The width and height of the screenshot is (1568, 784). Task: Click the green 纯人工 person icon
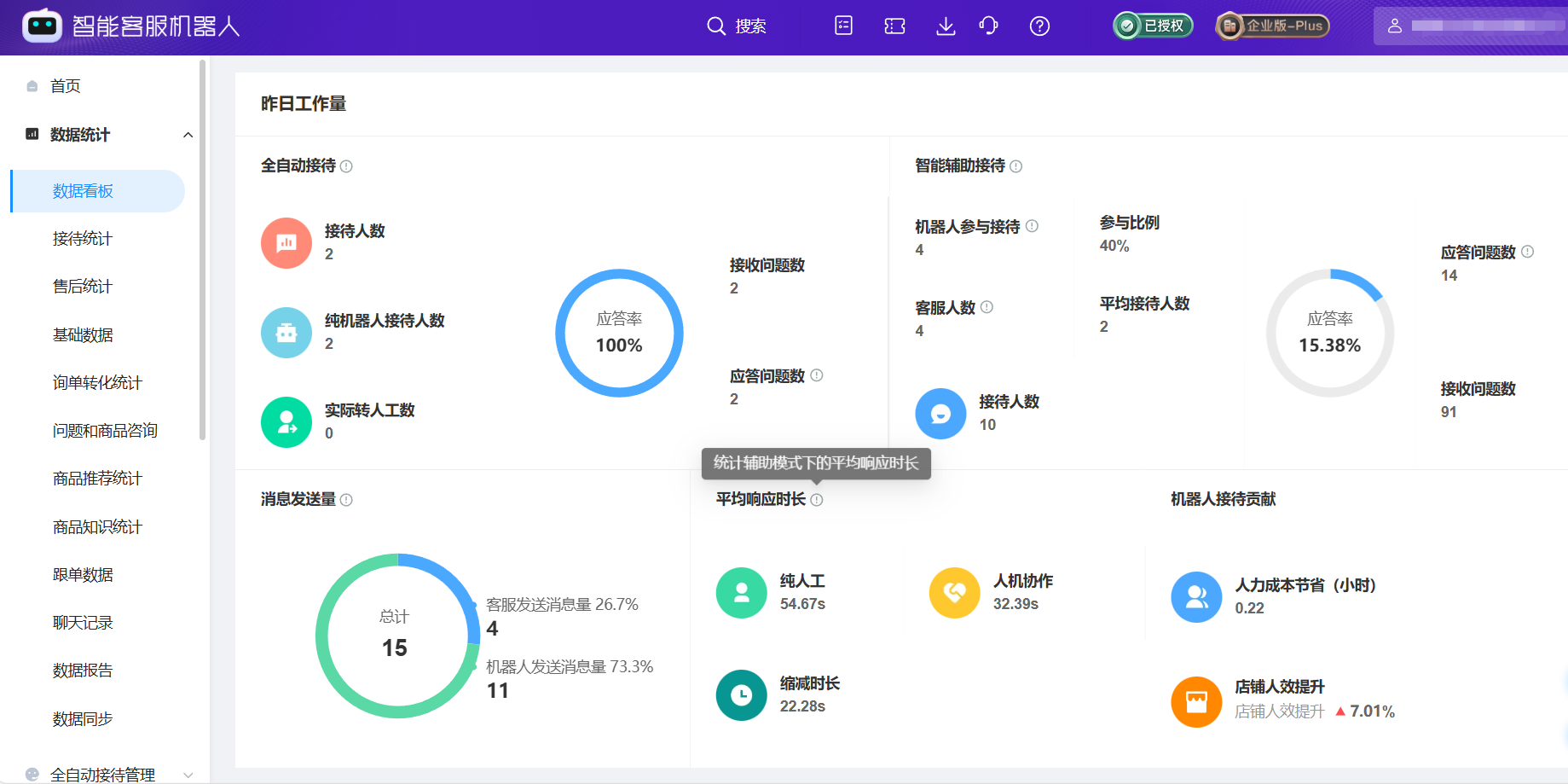click(x=742, y=593)
